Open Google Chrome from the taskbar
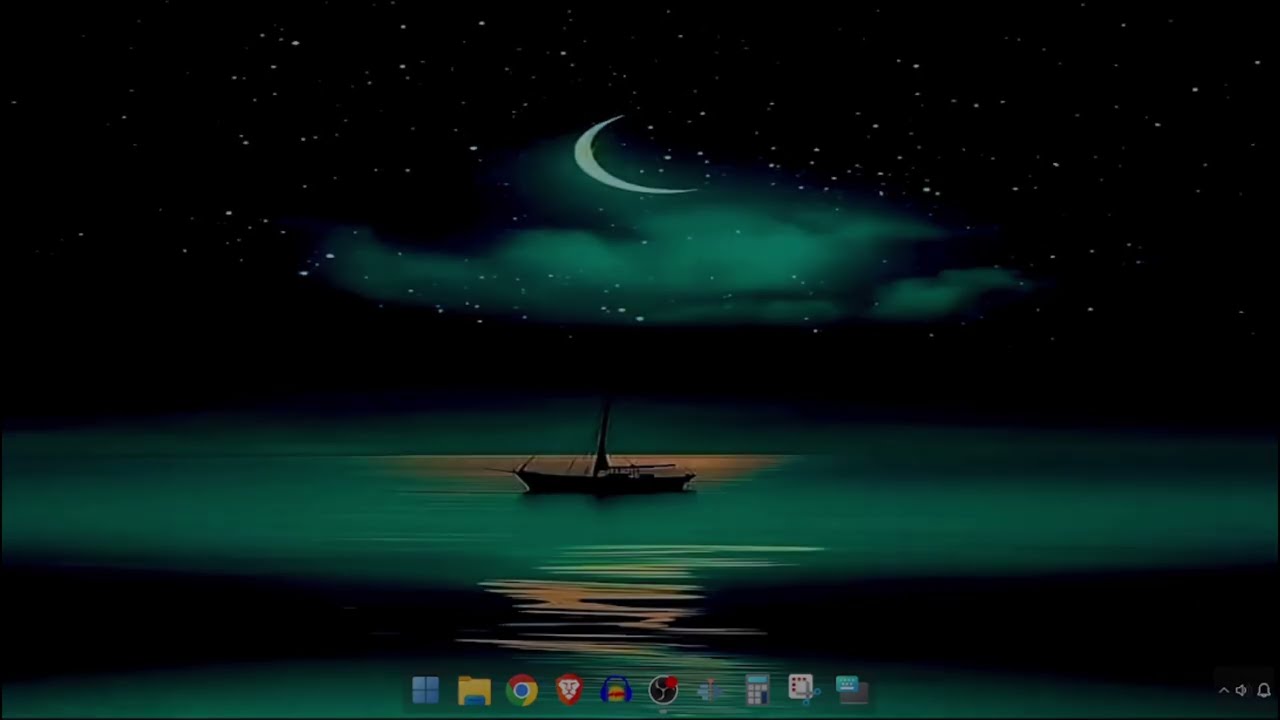Screen dimensions: 1280x720 pos(521,690)
